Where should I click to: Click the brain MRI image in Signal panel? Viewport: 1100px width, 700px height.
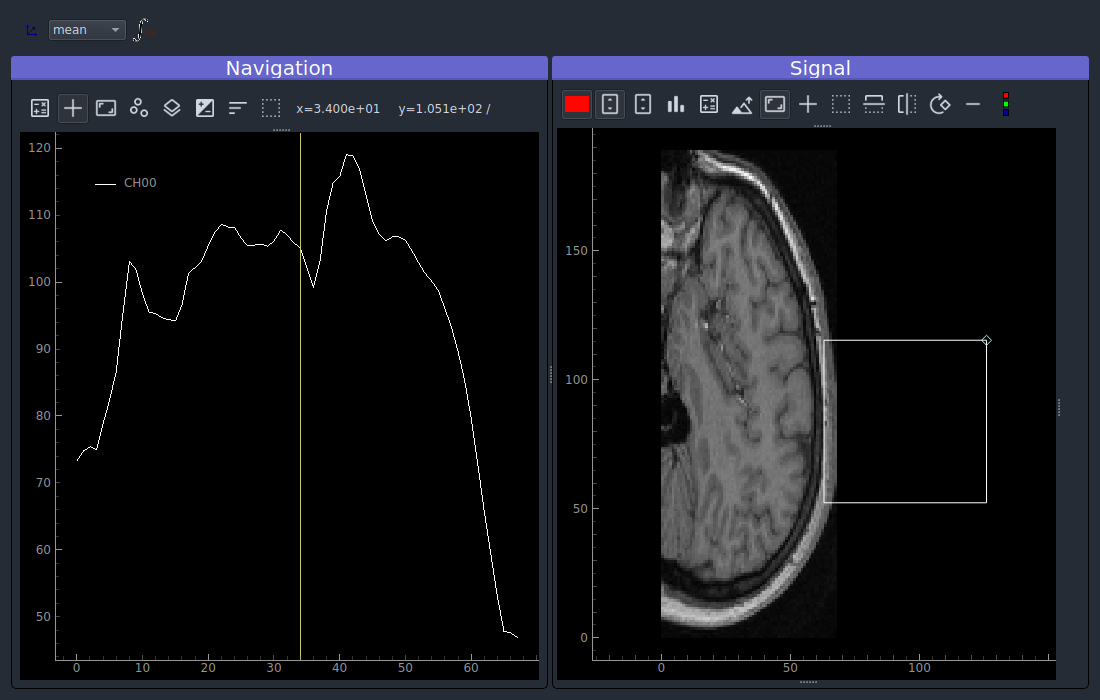(749, 393)
